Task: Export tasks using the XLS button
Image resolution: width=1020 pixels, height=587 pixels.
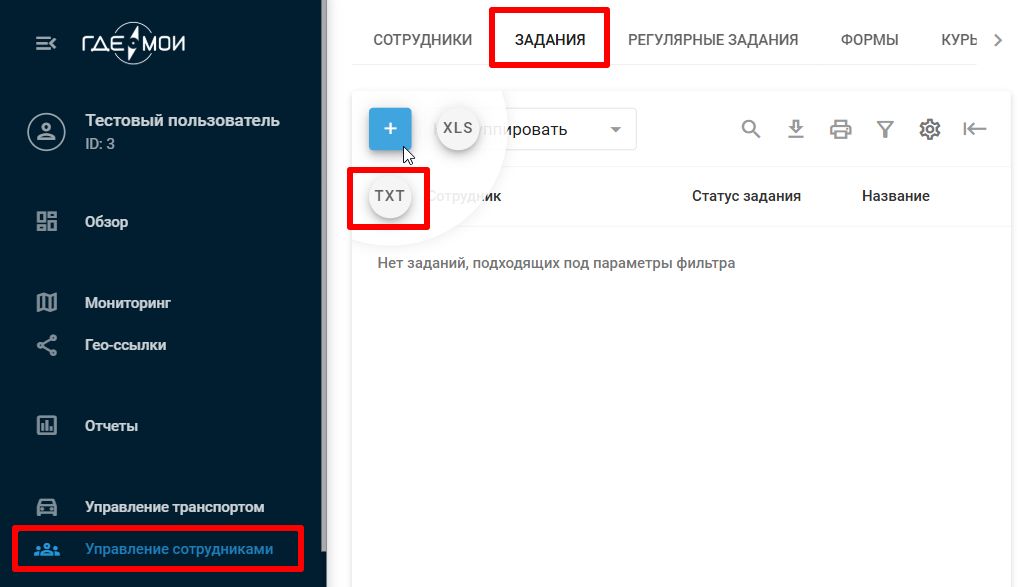Action: [457, 128]
